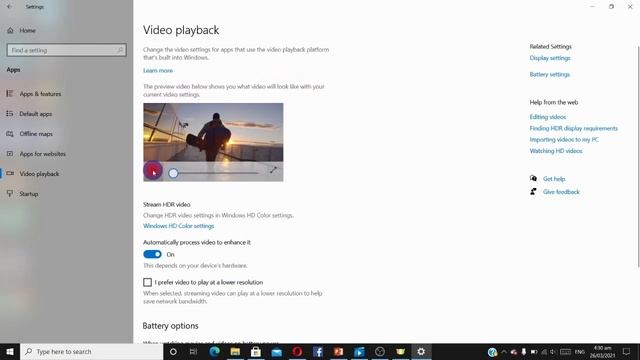This screenshot has width=640, height=360.
Task: Click battery icon in system tray
Action: click(x=534, y=352)
